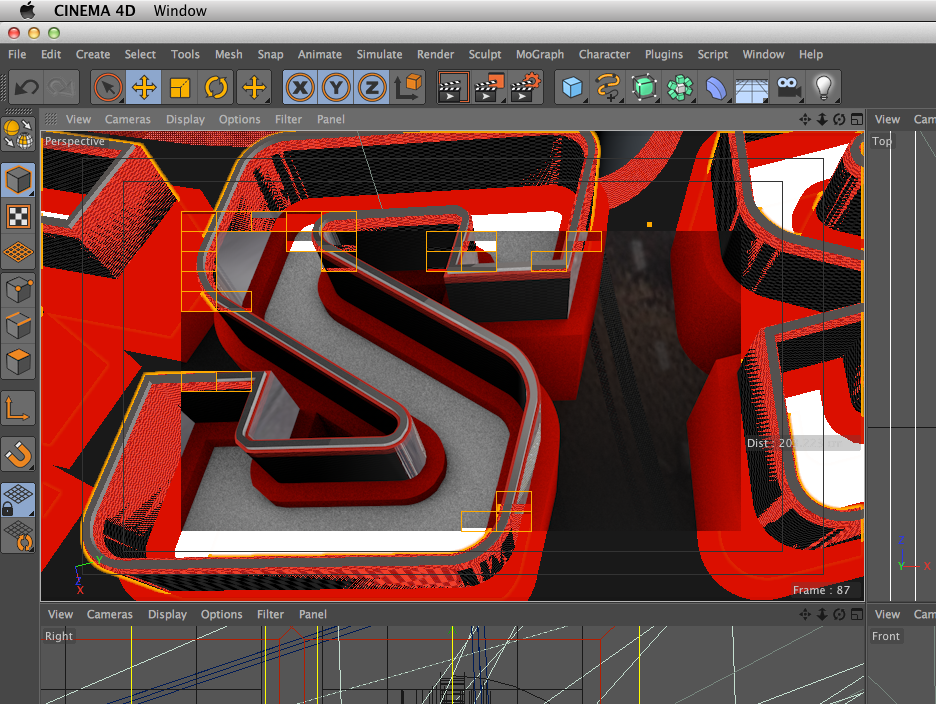Open the Snap menu
This screenshot has width=936, height=704.
click(270, 54)
